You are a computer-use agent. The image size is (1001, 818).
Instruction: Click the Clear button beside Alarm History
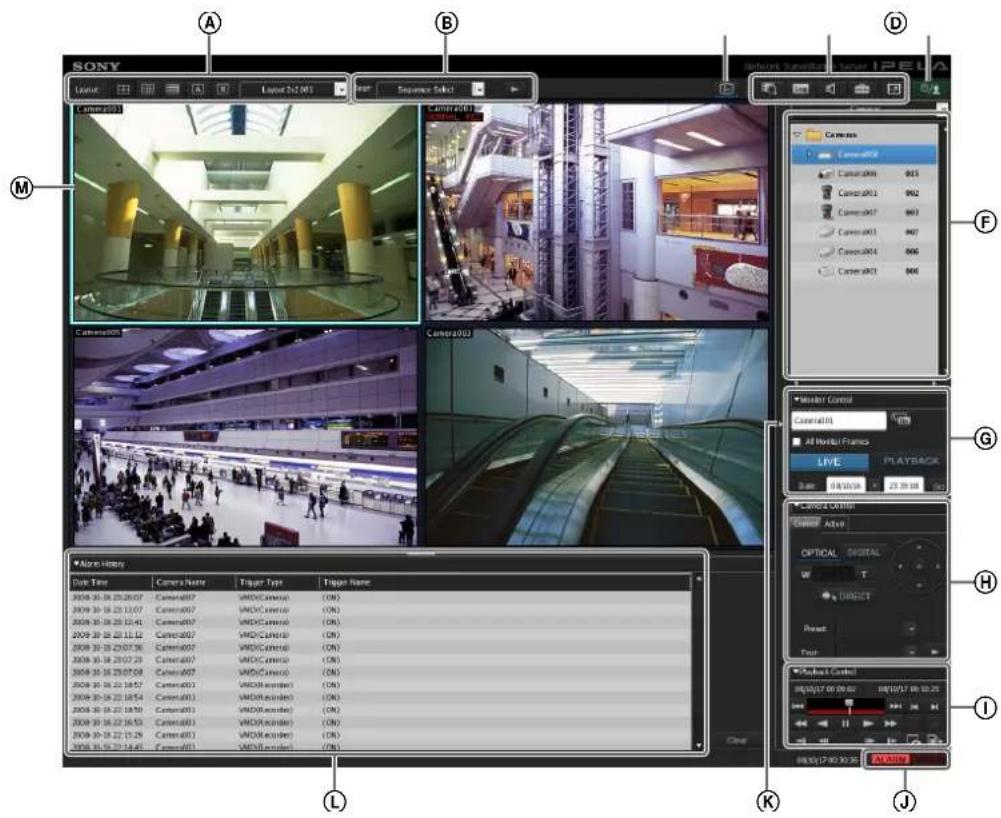point(737,740)
